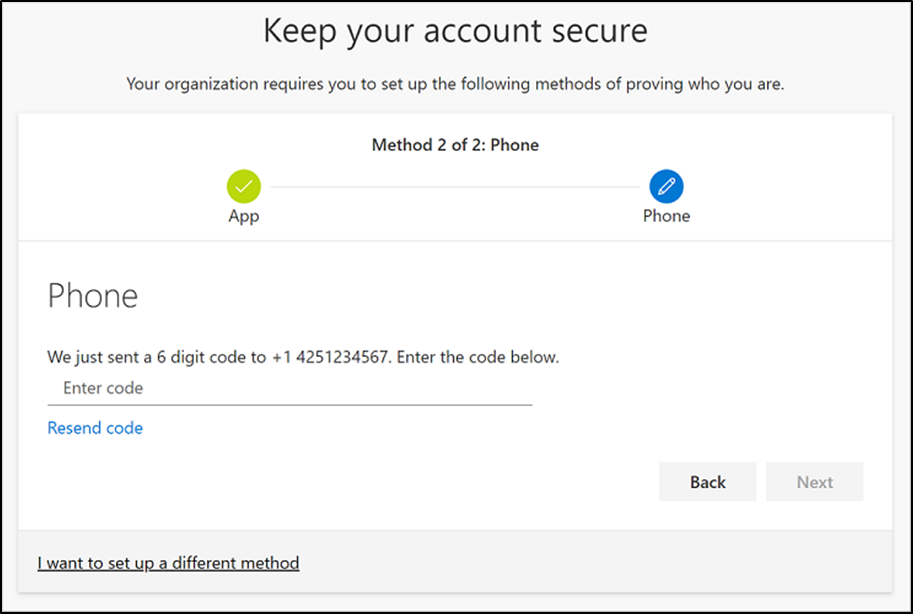Open 'I want to set up a different method'
Image resolution: width=913 pixels, height=614 pixels.
168,563
